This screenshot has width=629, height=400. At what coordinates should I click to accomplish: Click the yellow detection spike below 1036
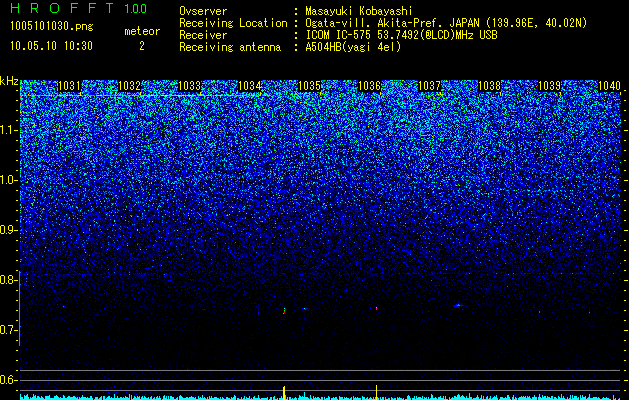tap(376, 392)
